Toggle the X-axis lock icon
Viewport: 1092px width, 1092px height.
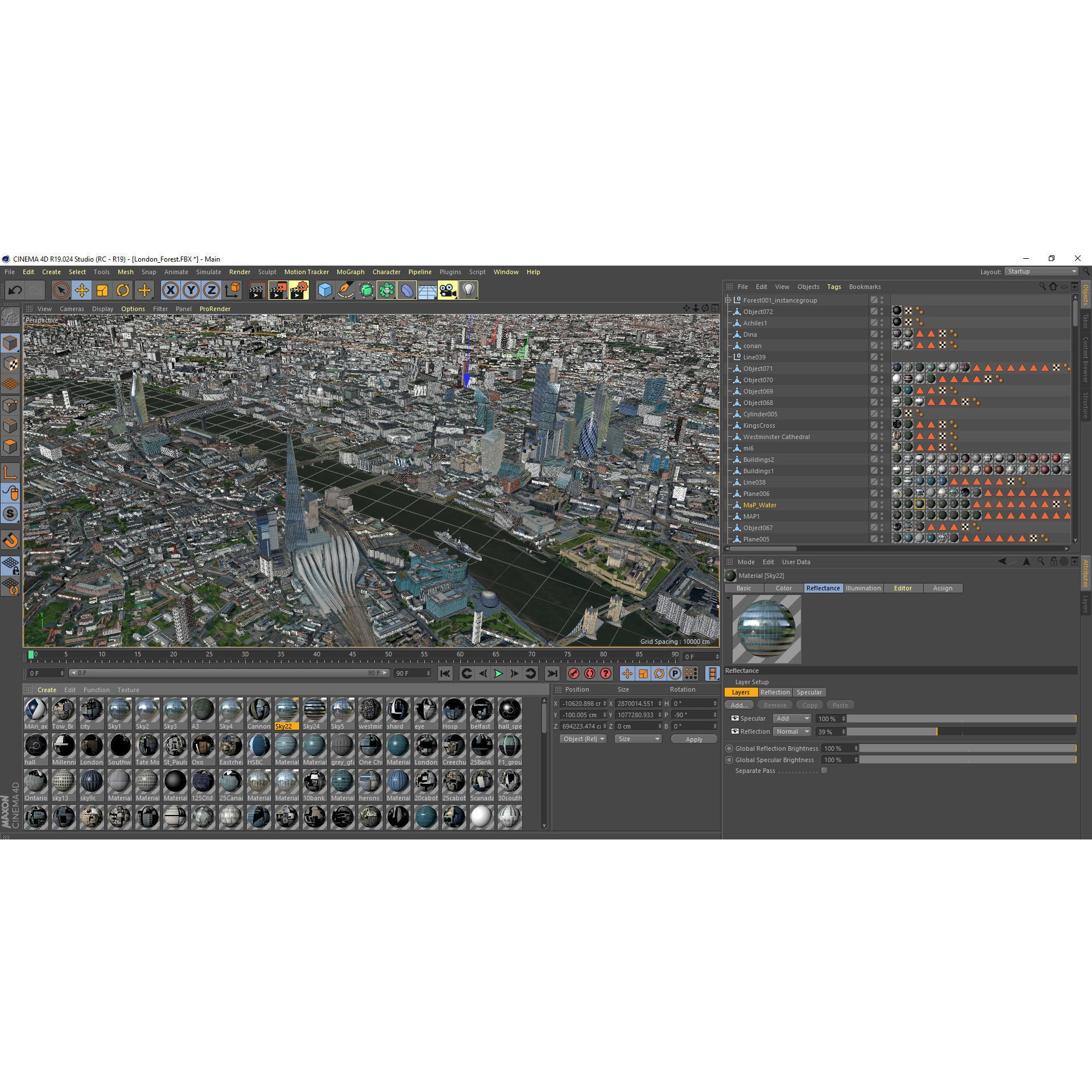pyautogui.click(x=170, y=290)
